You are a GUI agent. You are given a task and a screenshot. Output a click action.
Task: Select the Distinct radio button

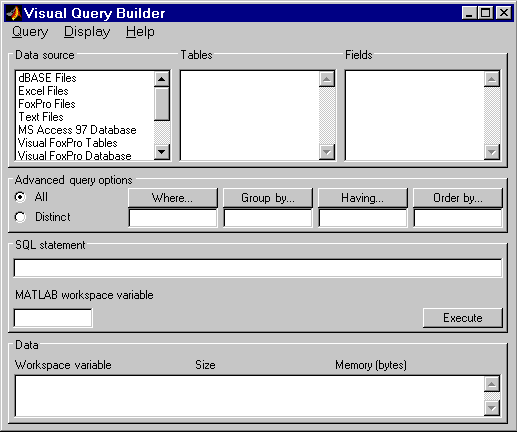pos(20,217)
